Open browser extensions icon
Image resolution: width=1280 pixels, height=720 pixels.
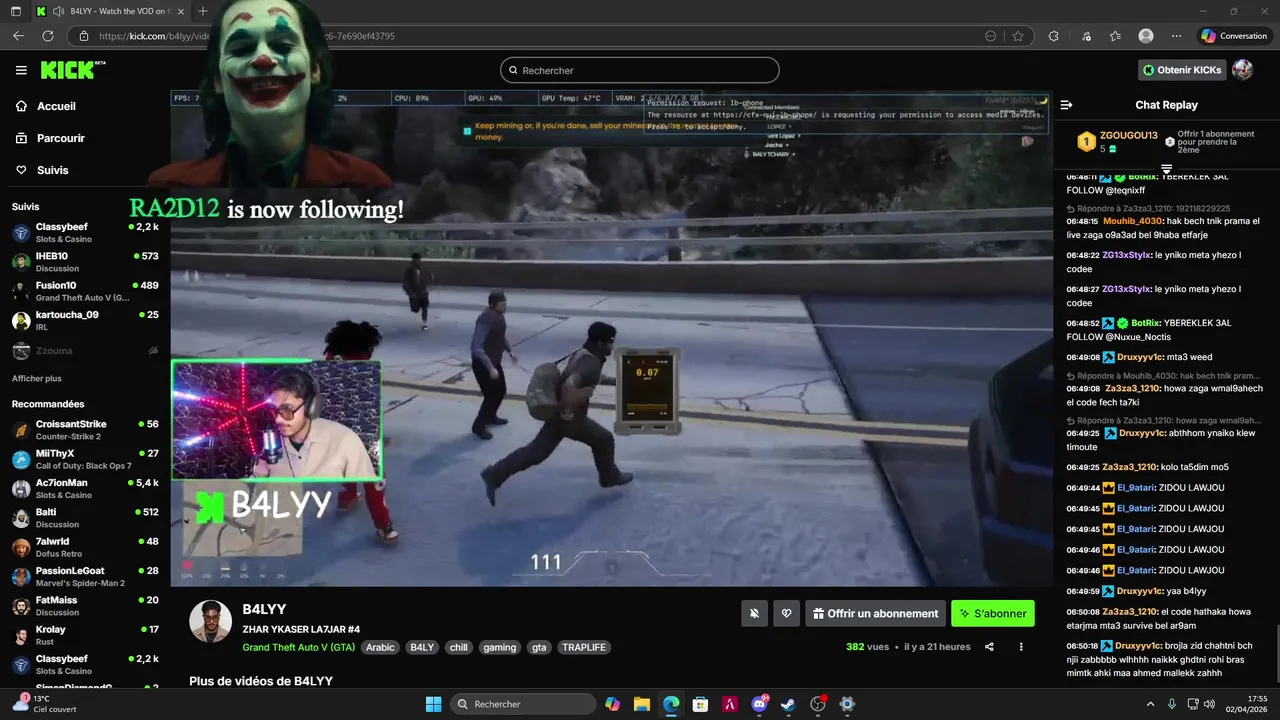pos(1053,36)
